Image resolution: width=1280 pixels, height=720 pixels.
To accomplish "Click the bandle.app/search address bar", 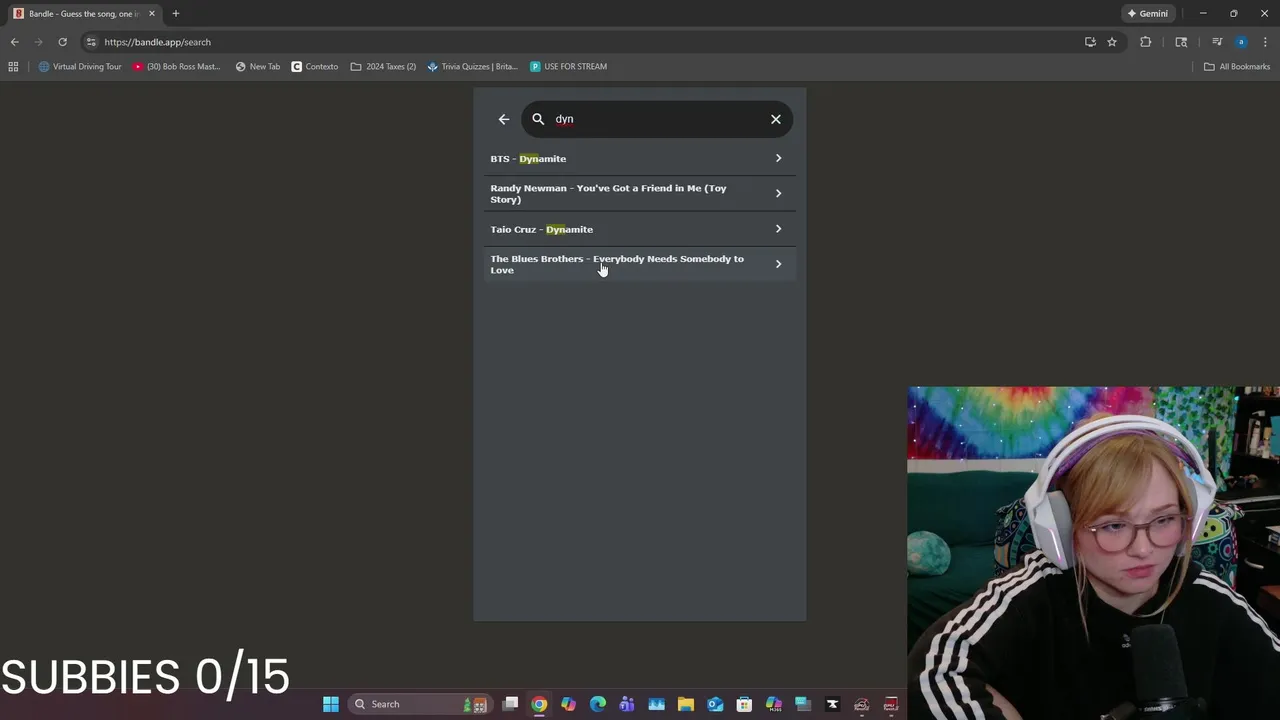I will (x=580, y=42).
